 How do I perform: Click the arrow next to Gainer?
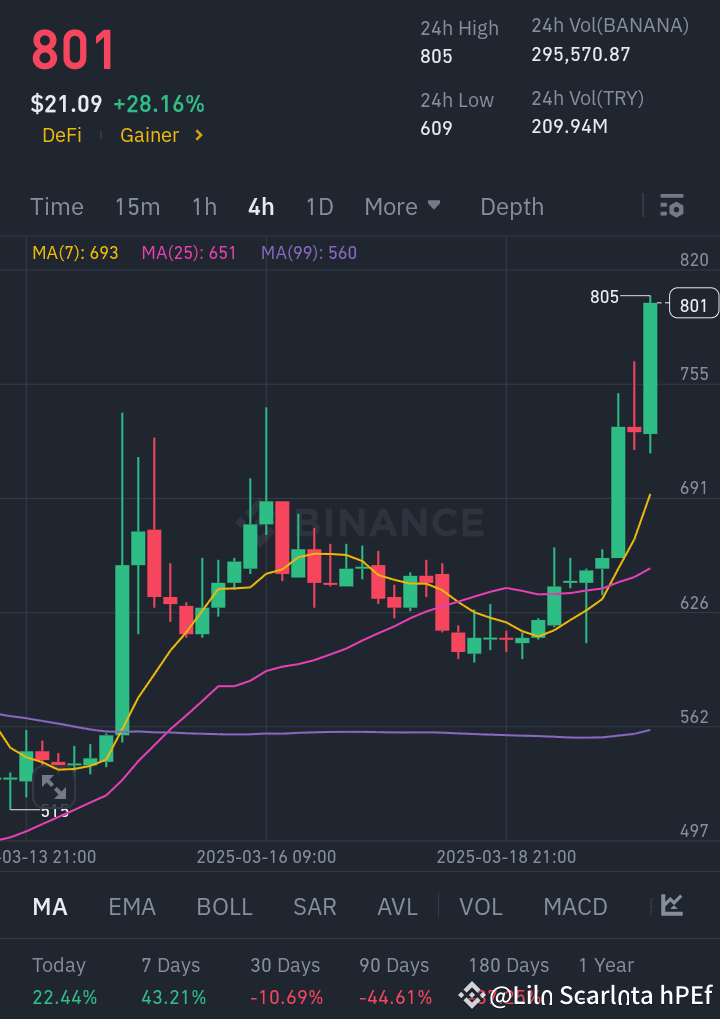pos(199,135)
